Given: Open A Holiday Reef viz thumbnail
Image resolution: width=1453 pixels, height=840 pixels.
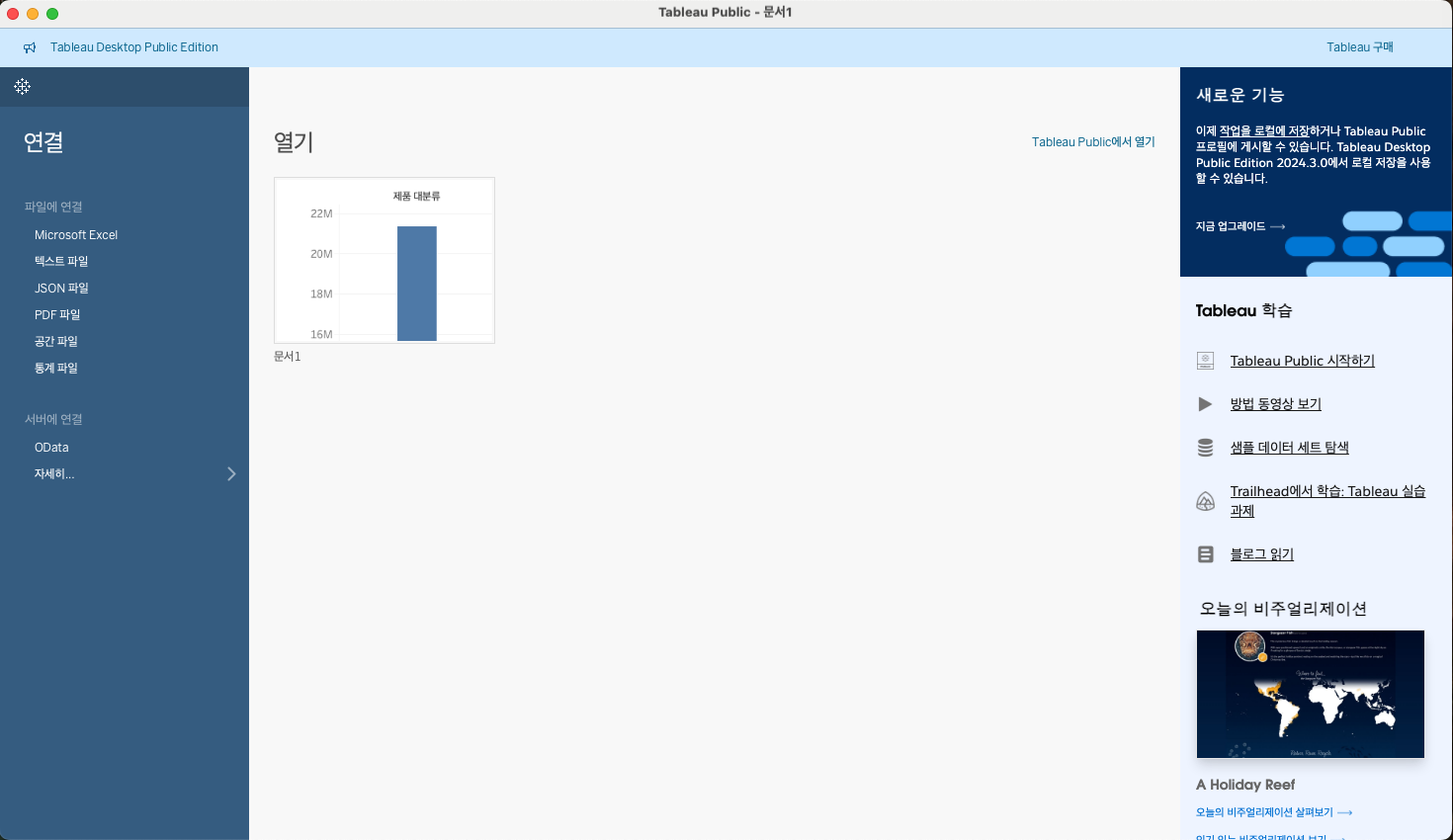Looking at the screenshot, I should 1311,695.
